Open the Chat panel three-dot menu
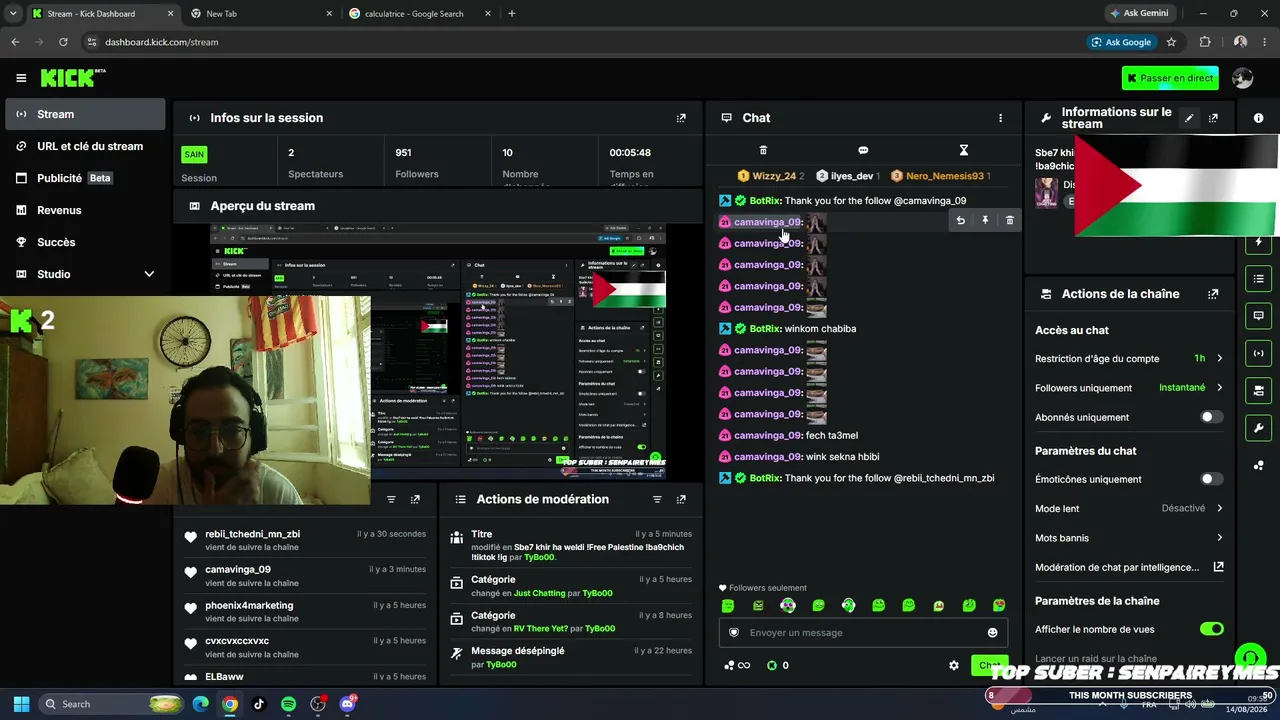Screen dimensions: 1280x720 point(1000,118)
